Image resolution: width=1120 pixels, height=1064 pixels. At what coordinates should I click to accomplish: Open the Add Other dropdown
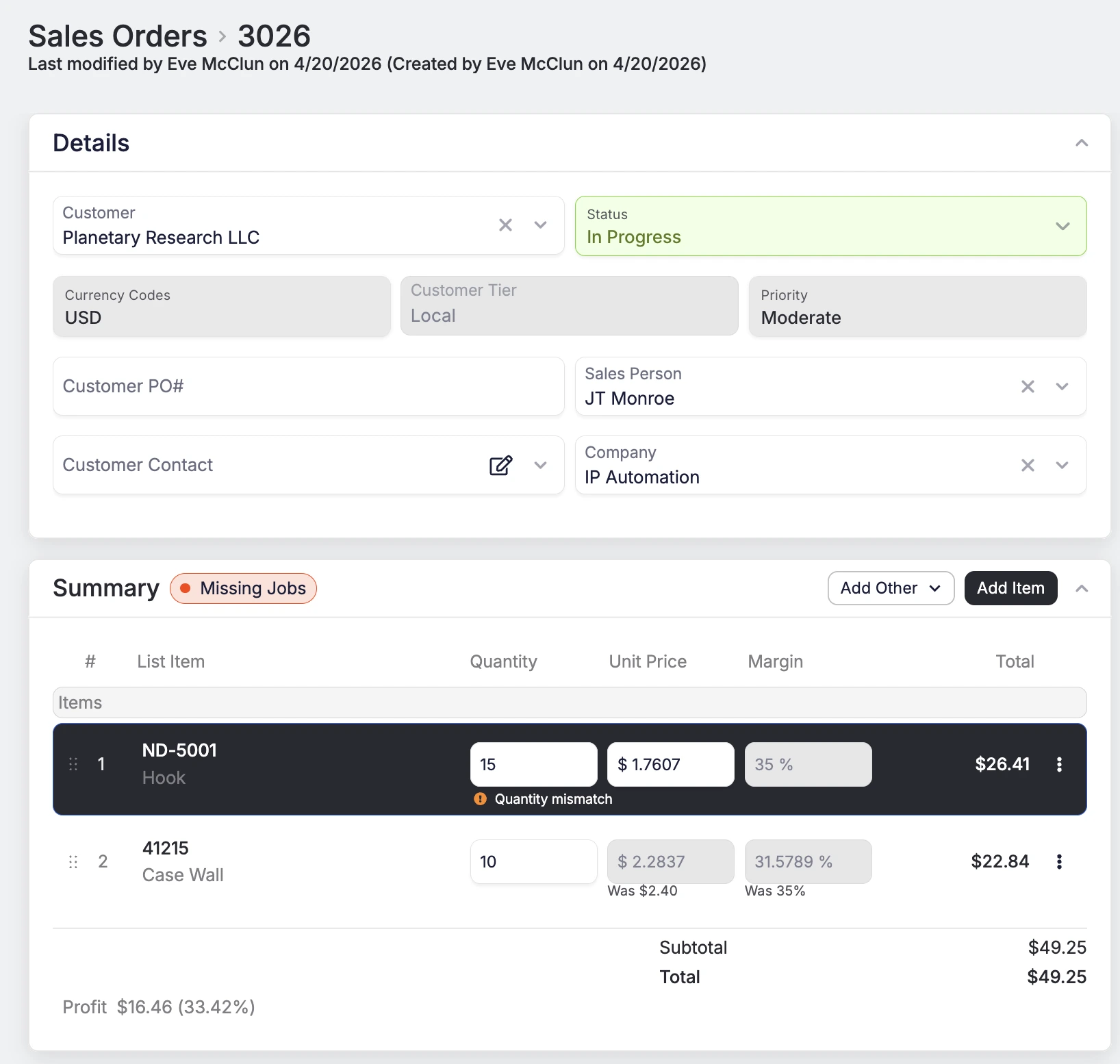pos(891,588)
